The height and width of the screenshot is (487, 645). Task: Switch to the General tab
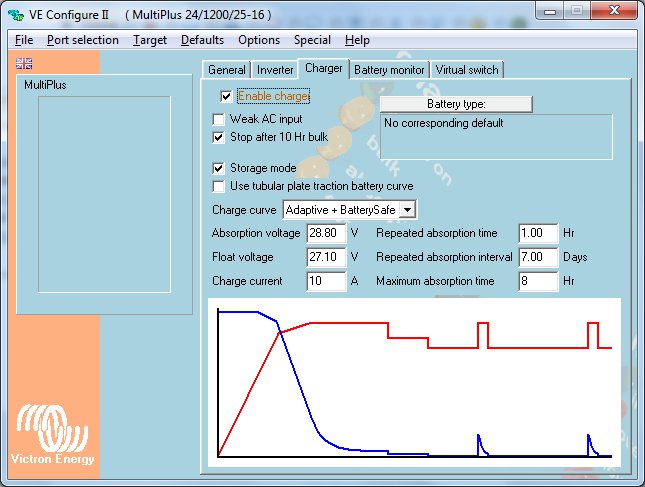227,70
